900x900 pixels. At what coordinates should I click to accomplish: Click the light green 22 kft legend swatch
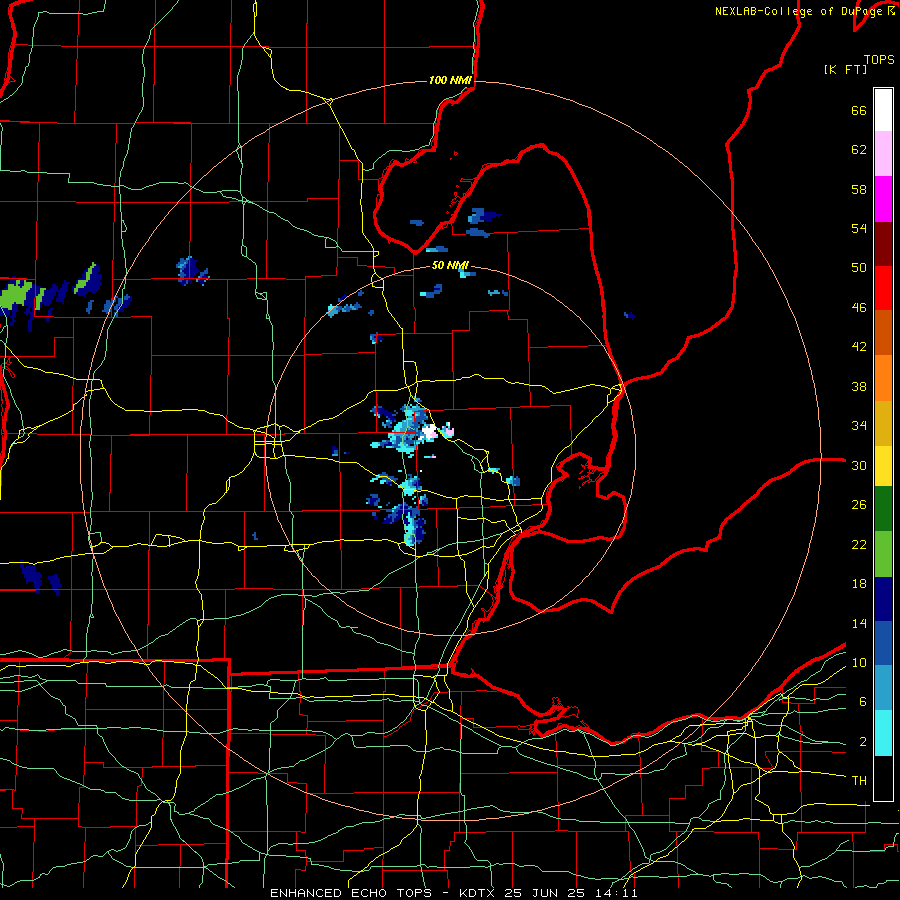point(883,554)
